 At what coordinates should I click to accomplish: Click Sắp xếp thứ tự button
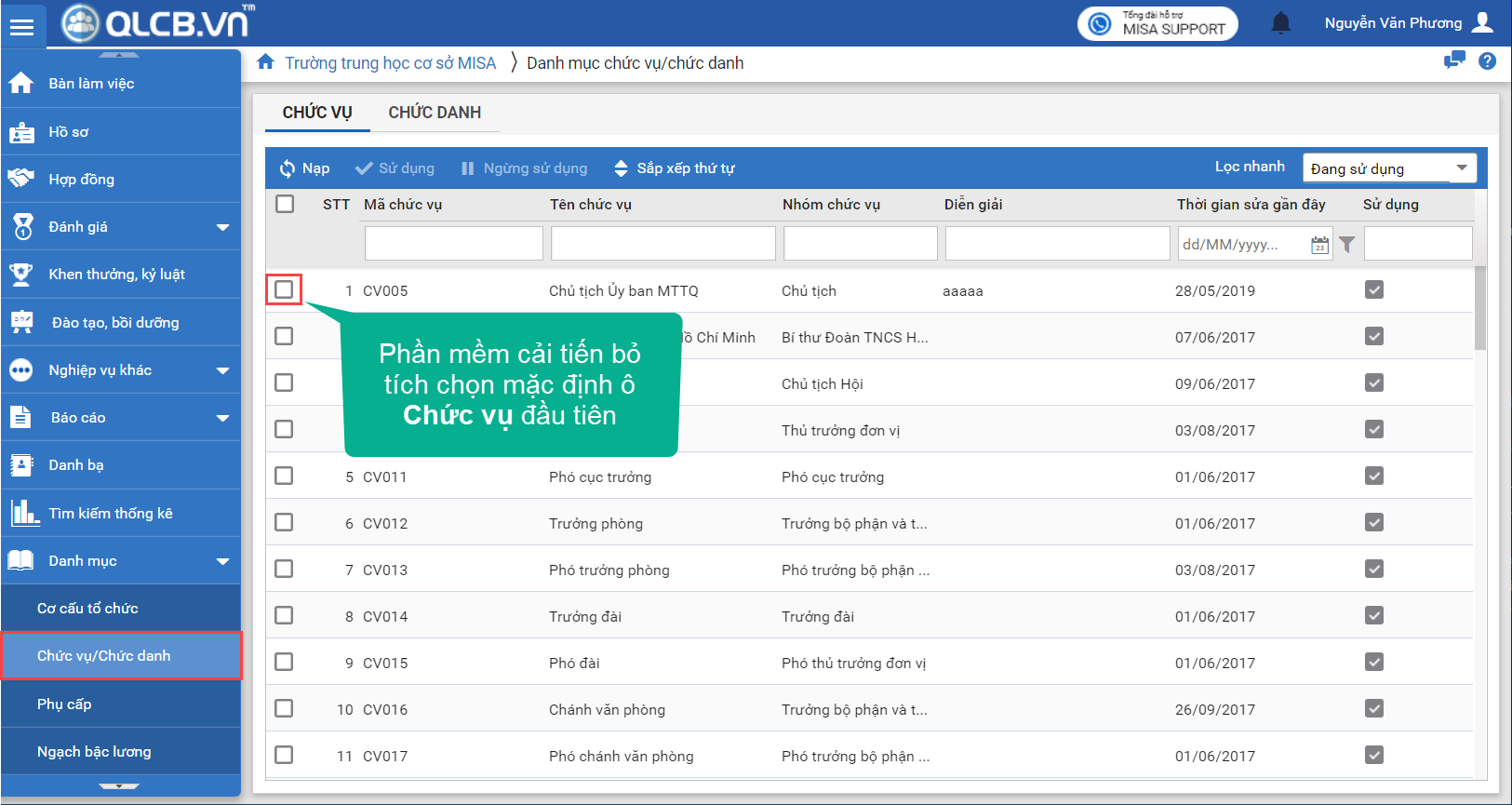pyautogui.click(x=675, y=168)
